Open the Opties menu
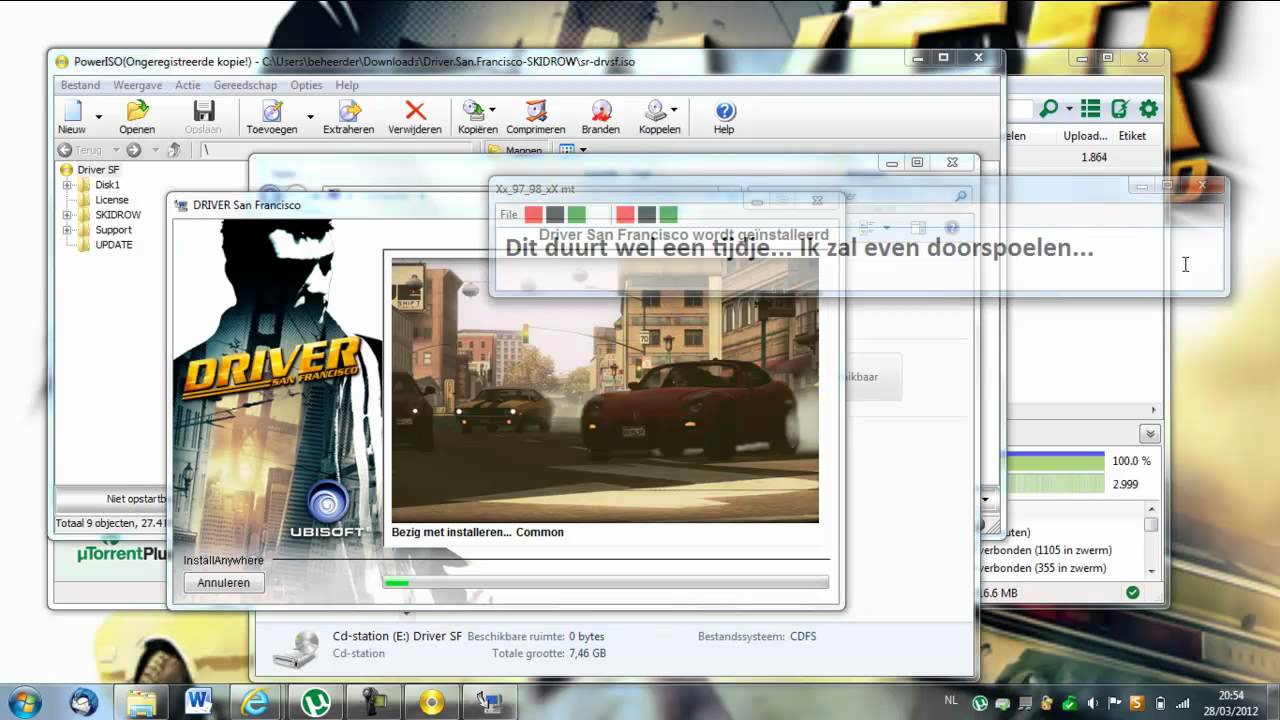This screenshot has height=720, width=1280. [x=306, y=85]
